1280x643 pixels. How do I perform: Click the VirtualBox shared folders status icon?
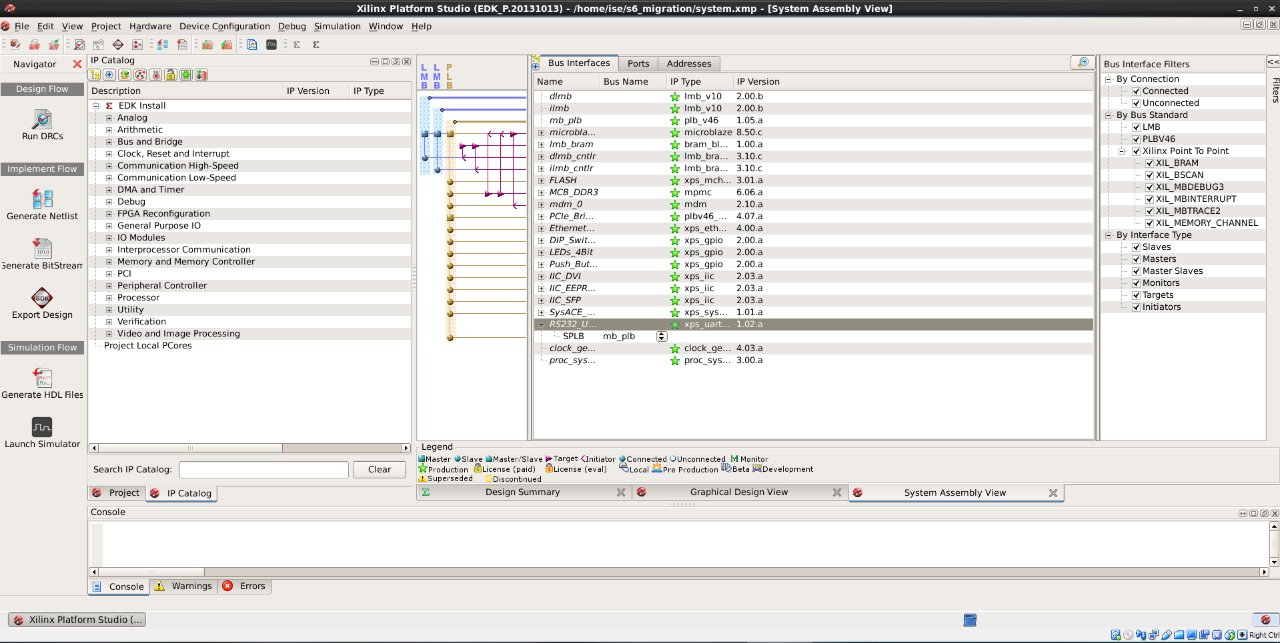(x=1178, y=635)
